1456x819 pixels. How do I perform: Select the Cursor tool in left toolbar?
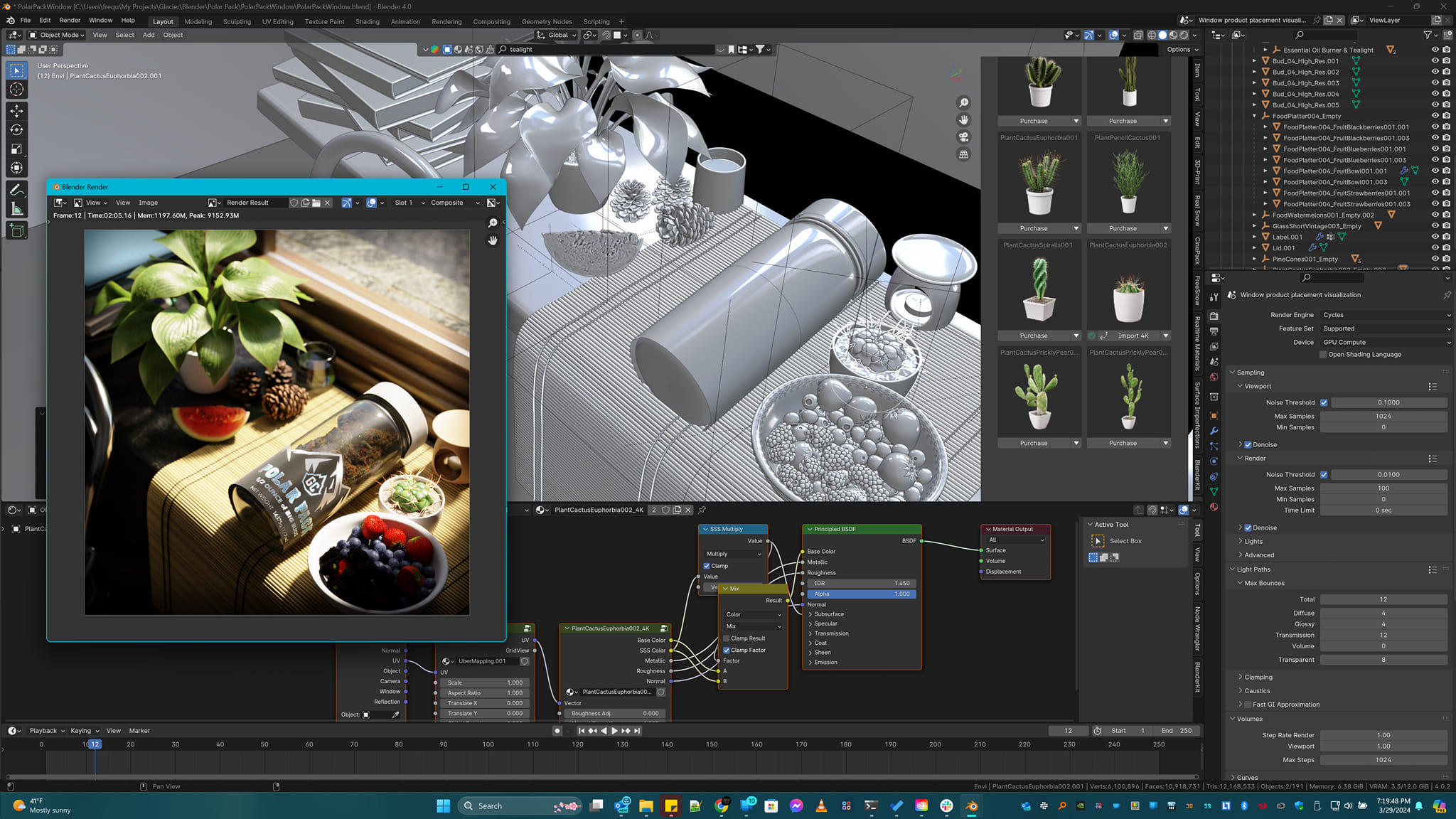coord(17,90)
